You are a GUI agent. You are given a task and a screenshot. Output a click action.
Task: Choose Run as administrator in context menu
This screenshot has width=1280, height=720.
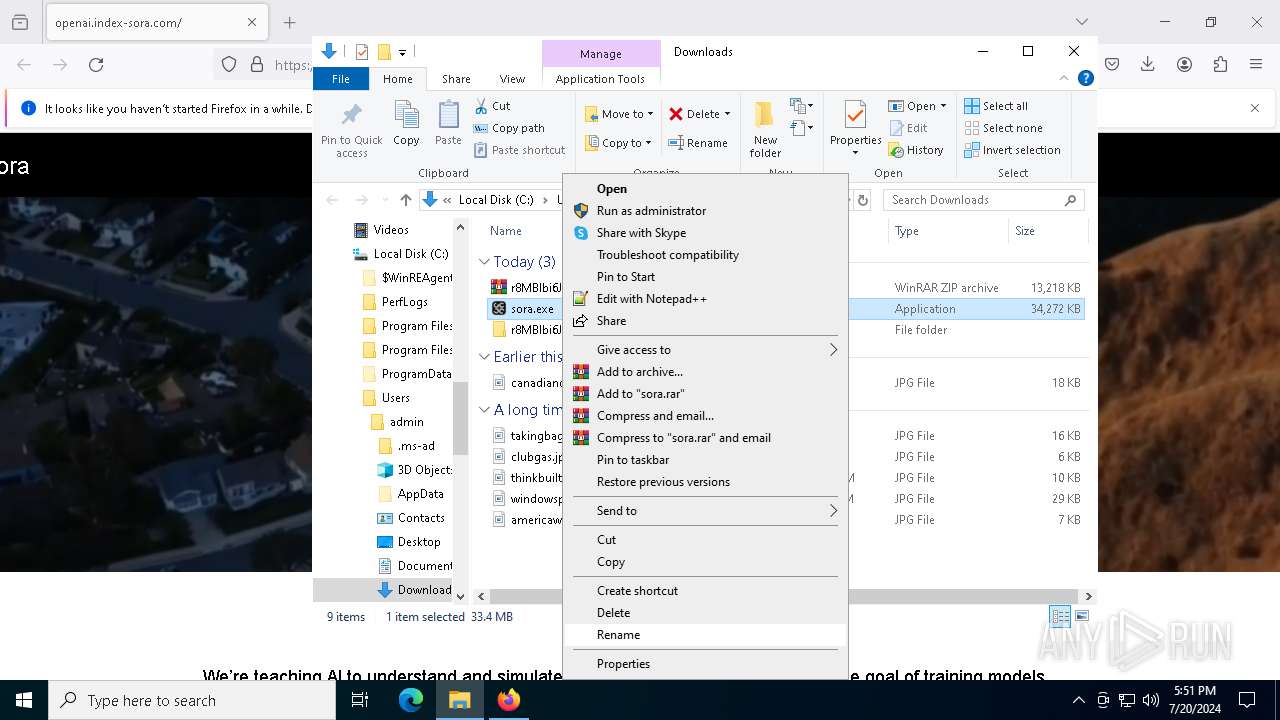click(706, 211)
